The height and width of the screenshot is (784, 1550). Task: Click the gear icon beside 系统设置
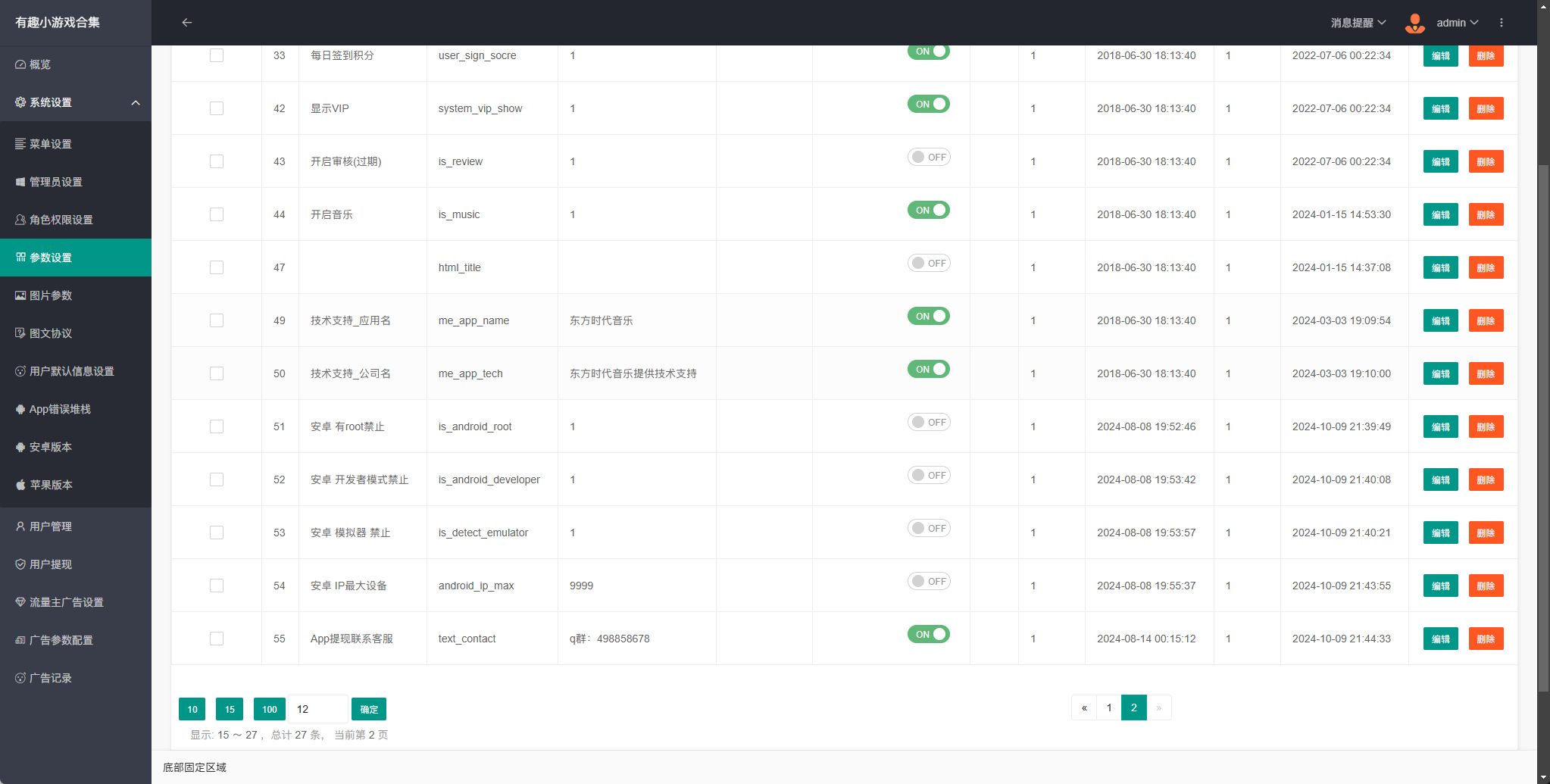coord(20,102)
